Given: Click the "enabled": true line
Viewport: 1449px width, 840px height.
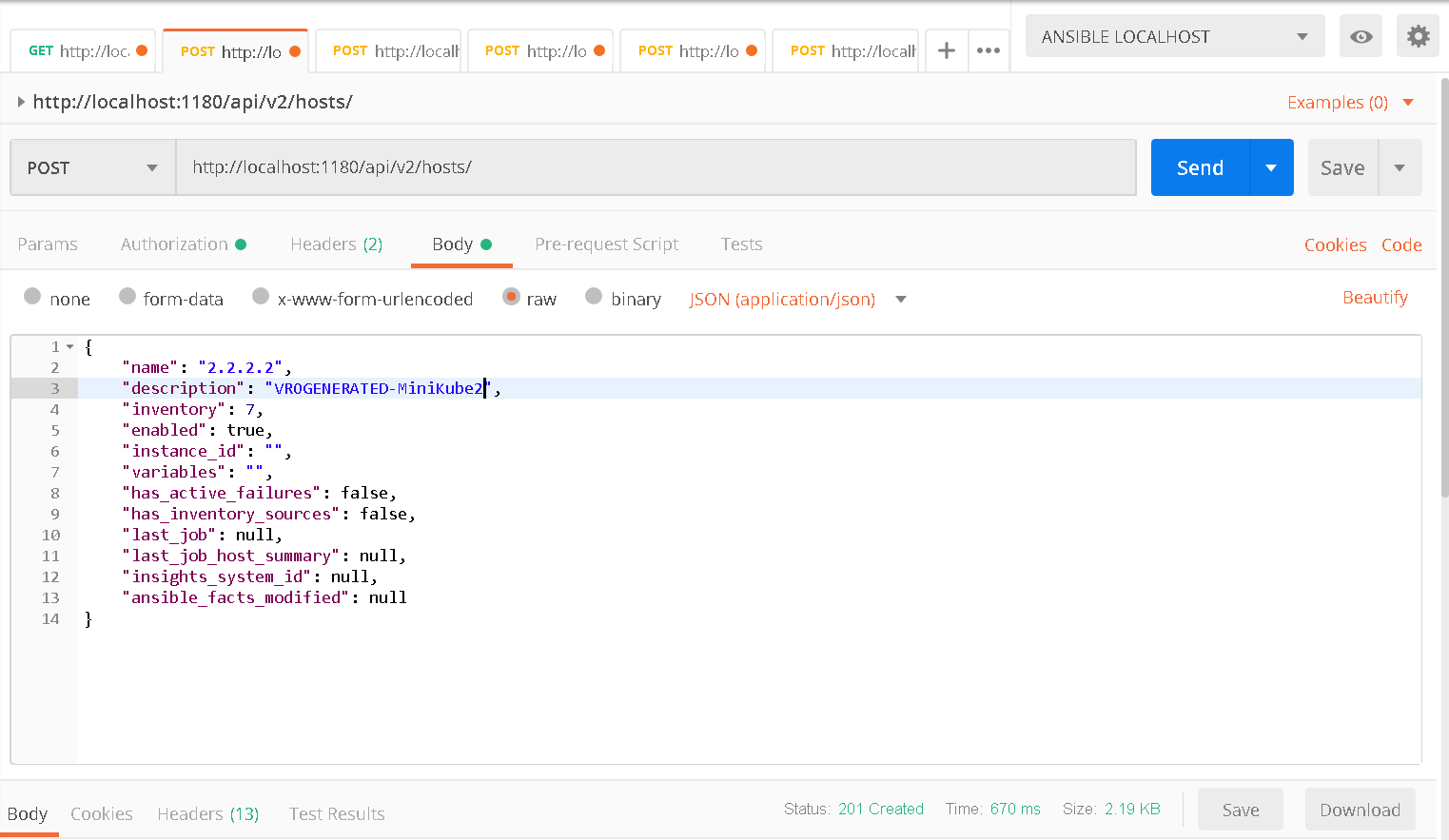Looking at the screenshot, I should (x=197, y=430).
